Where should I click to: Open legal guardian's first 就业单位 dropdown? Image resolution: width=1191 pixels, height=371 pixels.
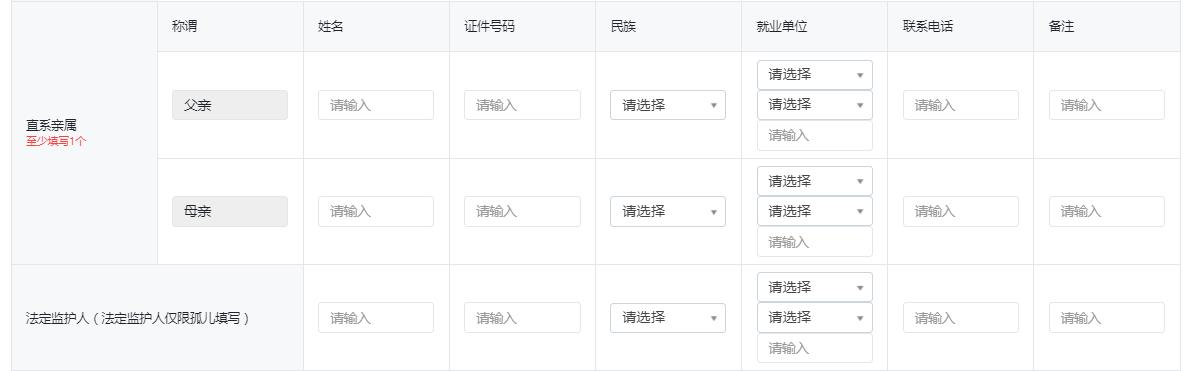[814, 287]
